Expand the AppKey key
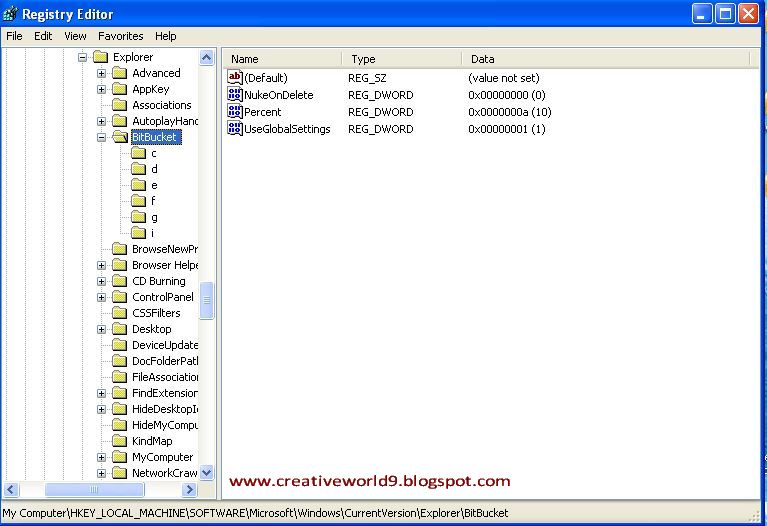Viewport: 767px width, 526px height. (101, 90)
